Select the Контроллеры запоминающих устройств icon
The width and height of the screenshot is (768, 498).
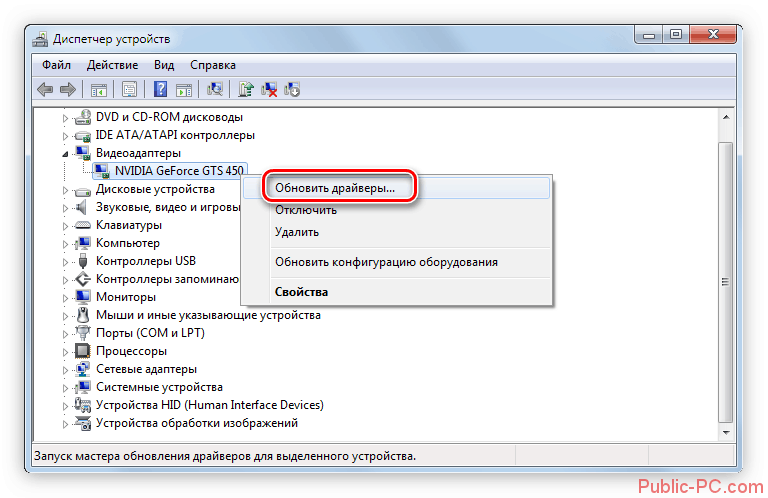83,279
